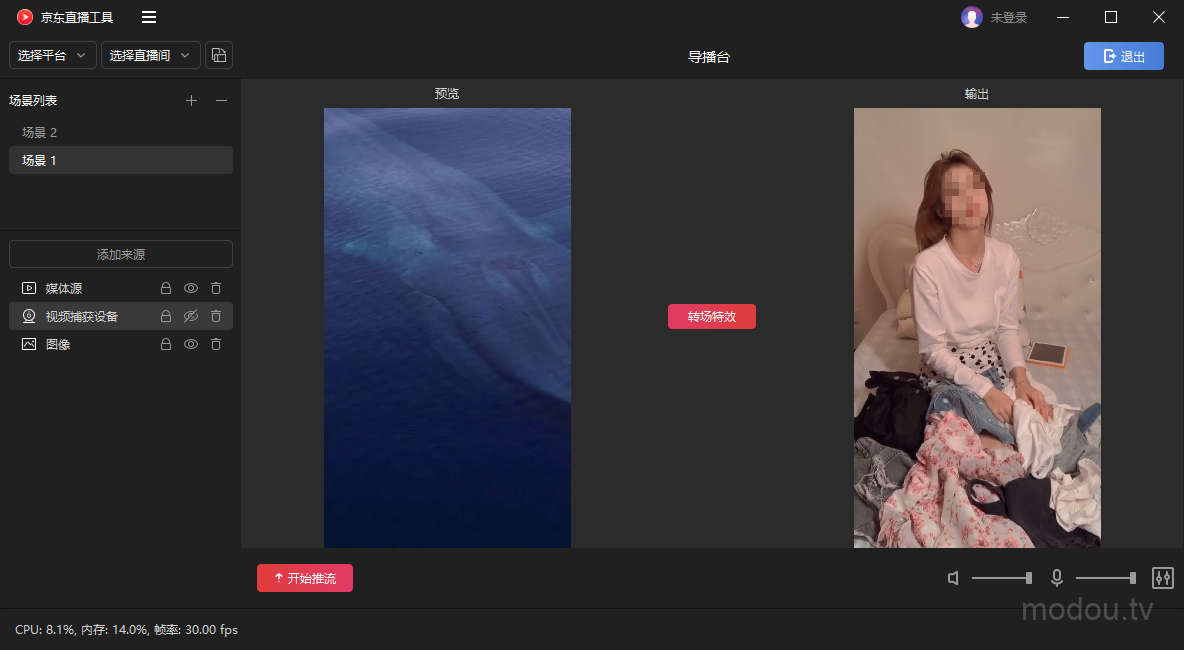Toggle visibility of the 图像 source
Image resolution: width=1184 pixels, height=650 pixels.
tap(191, 344)
